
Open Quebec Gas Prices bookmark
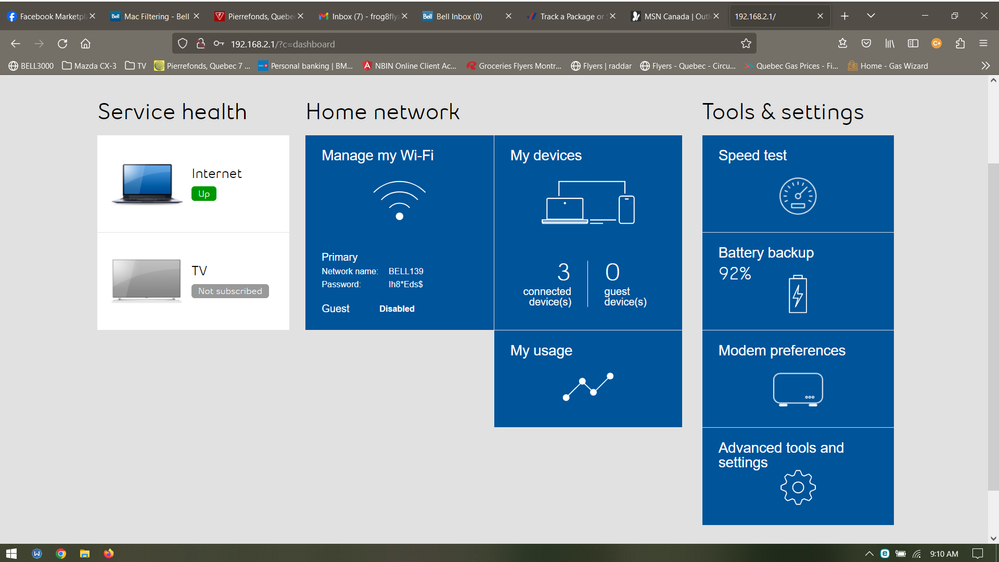click(790, 66)
